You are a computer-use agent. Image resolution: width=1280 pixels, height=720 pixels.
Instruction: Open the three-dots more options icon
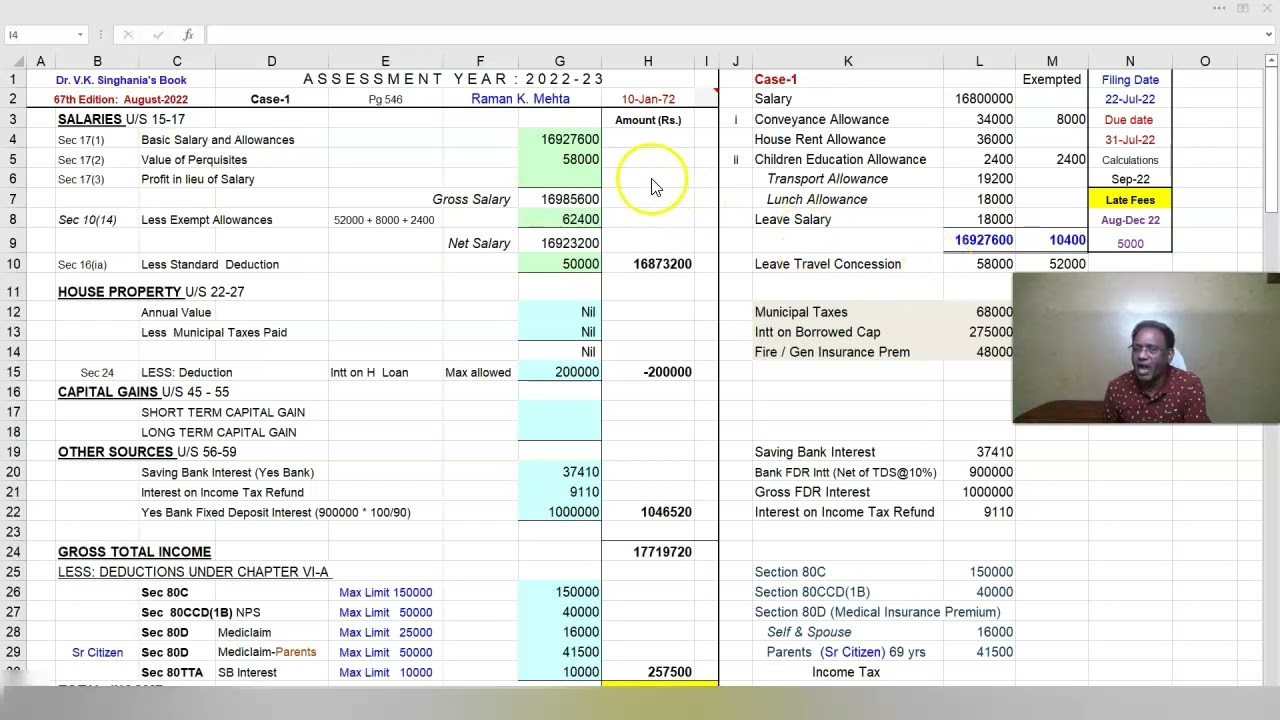tap(1219, 8)
